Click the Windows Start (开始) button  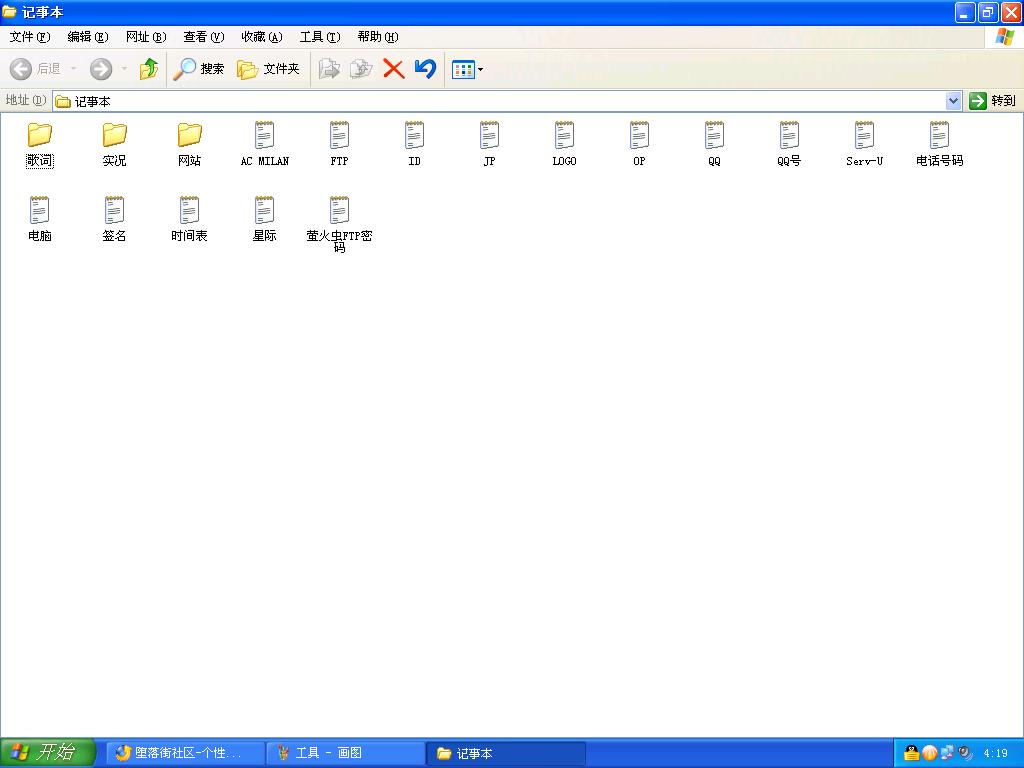coord(47,753)
